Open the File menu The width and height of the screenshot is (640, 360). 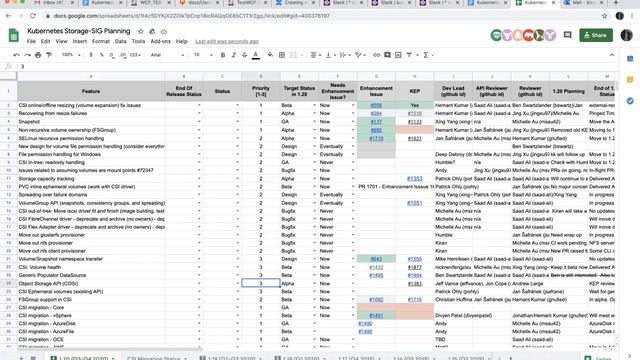(31, 42)
